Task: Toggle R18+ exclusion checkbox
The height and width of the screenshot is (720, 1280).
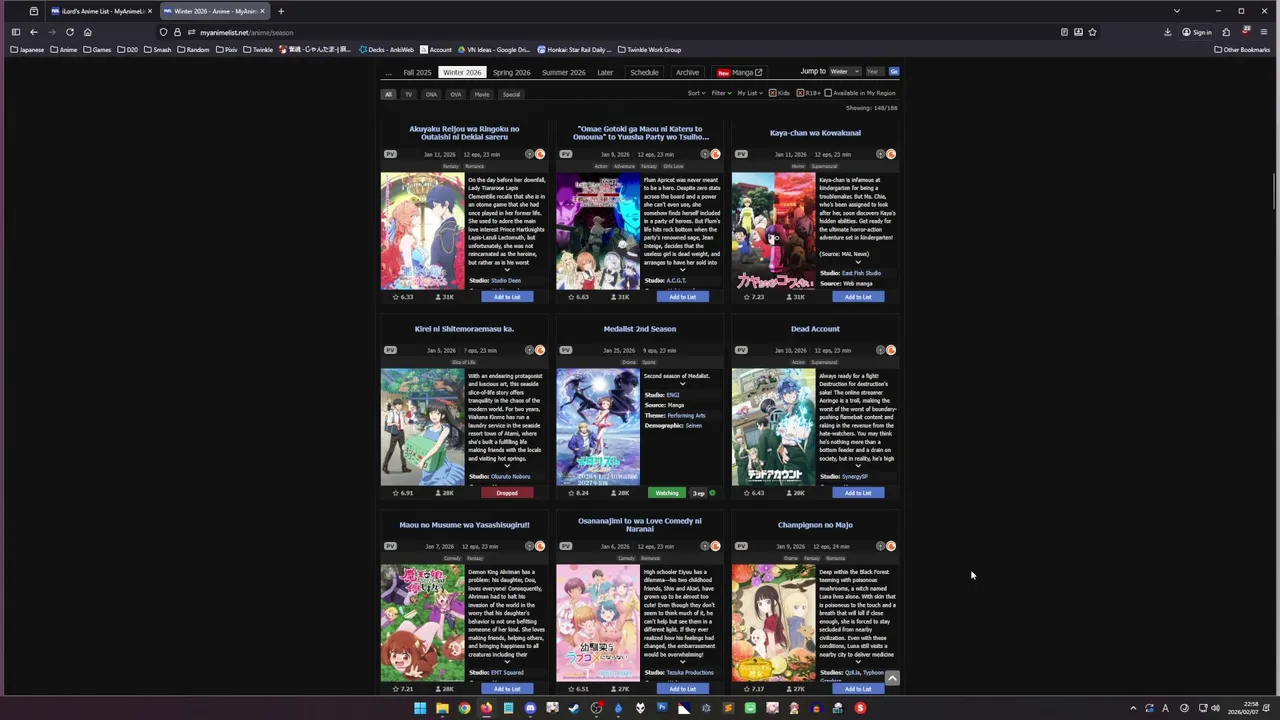Action: [800, 93]
